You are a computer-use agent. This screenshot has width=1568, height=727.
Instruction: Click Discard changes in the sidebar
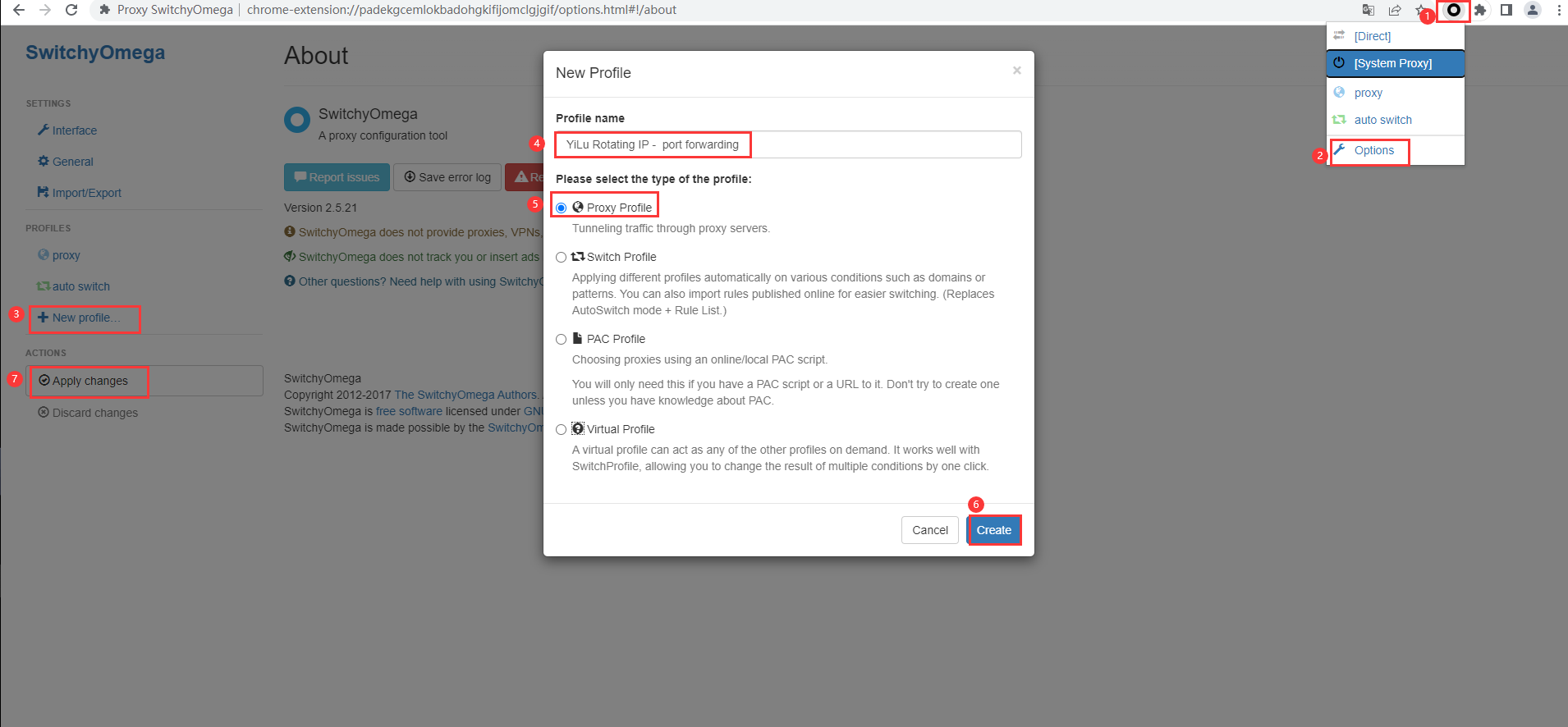[x=88, y=413]
